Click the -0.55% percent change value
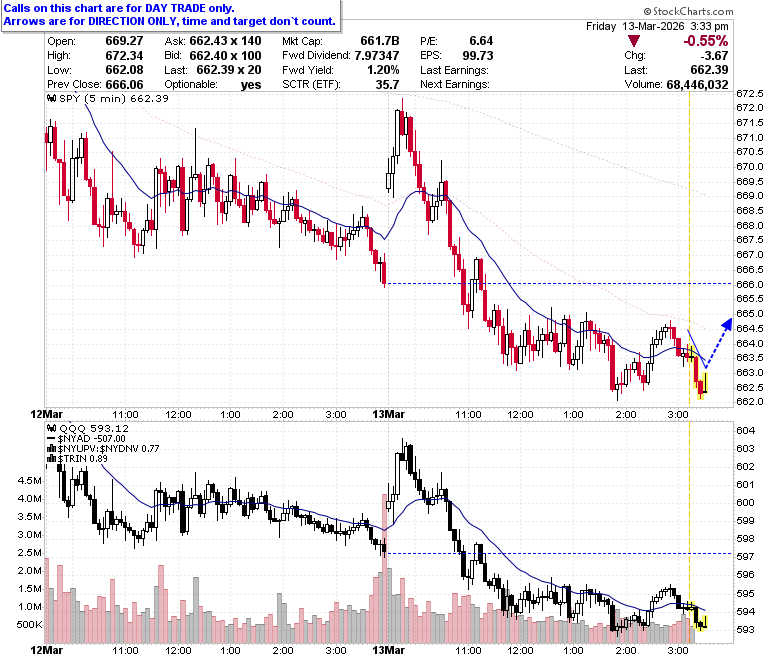Viewport: 780px width, 659px height. pos(705,41)
